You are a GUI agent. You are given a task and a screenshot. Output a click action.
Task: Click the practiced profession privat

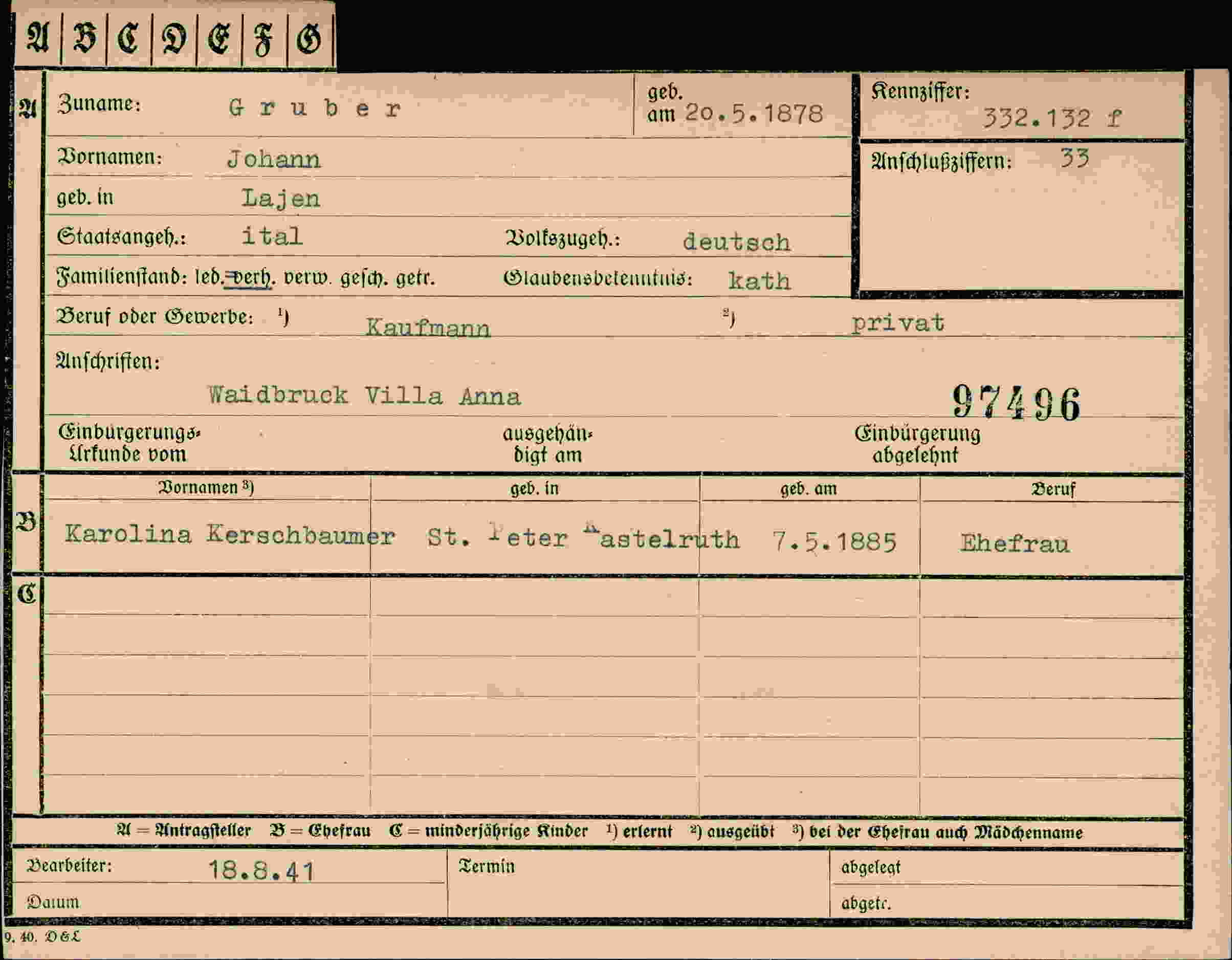point(898,323)
